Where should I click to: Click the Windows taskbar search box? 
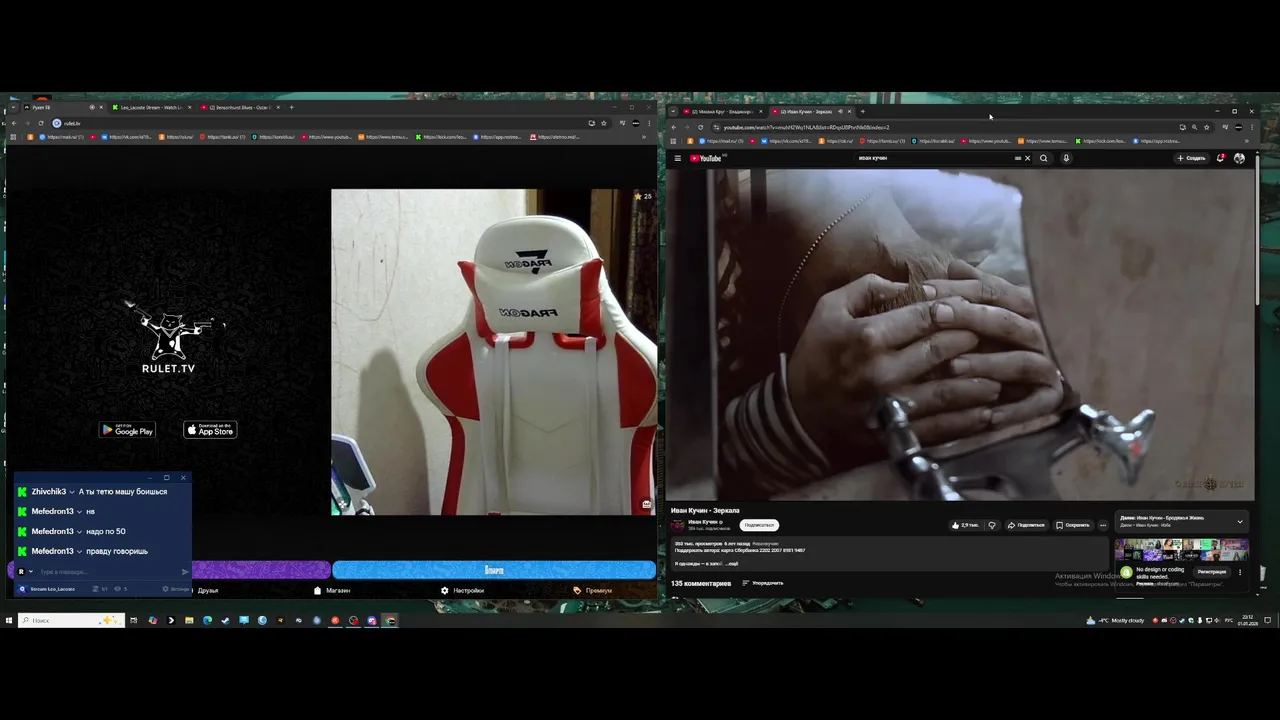pyautogui.click(x=71, y=620)
